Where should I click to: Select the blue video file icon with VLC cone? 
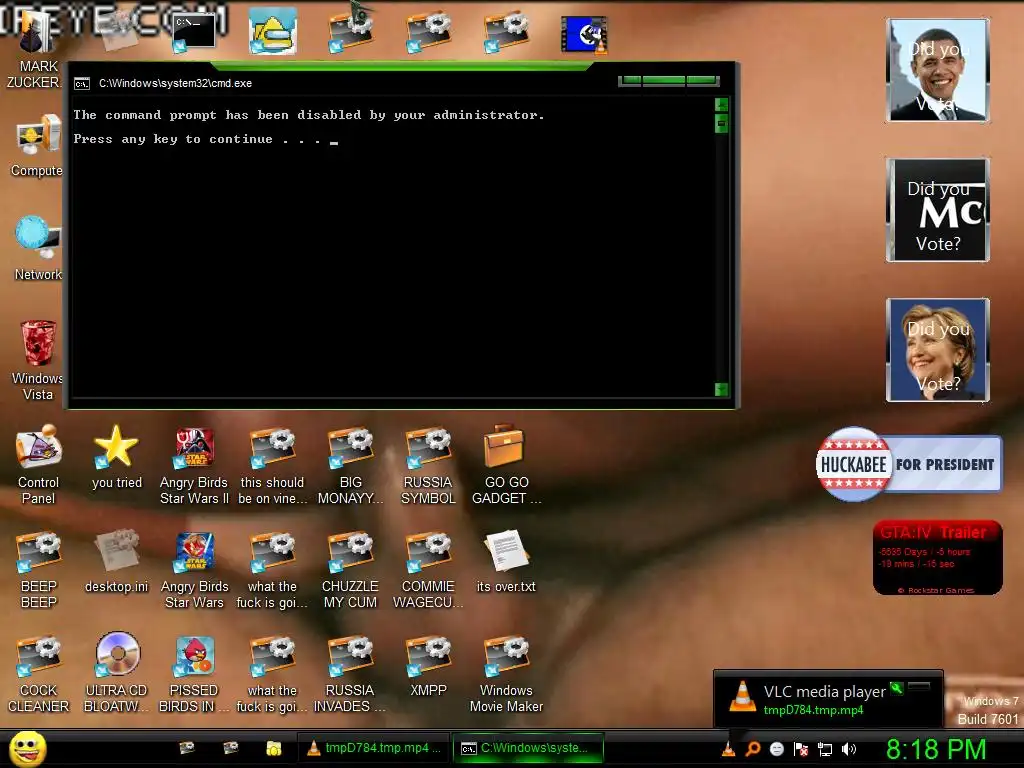(584, 34)
